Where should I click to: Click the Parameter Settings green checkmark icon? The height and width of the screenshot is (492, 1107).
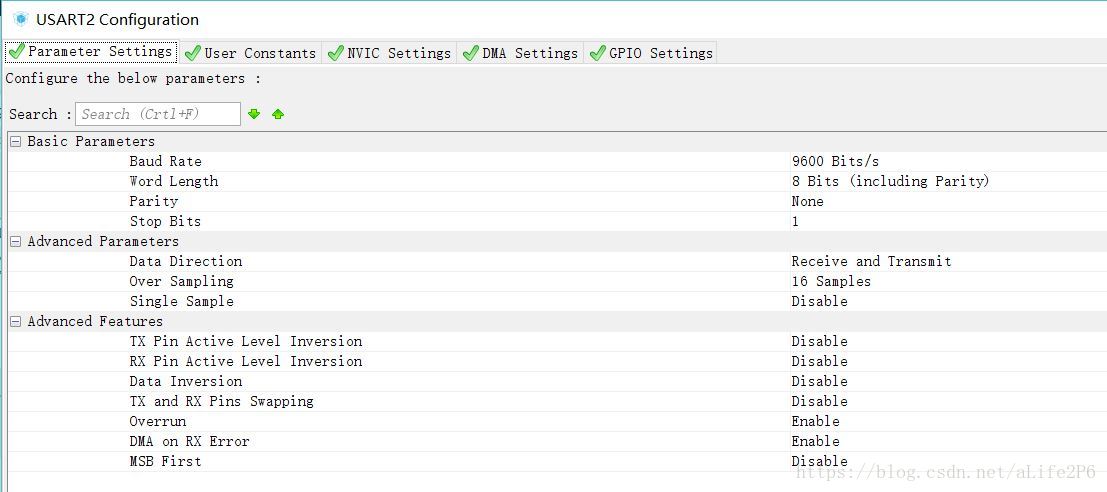click(16, 52)
